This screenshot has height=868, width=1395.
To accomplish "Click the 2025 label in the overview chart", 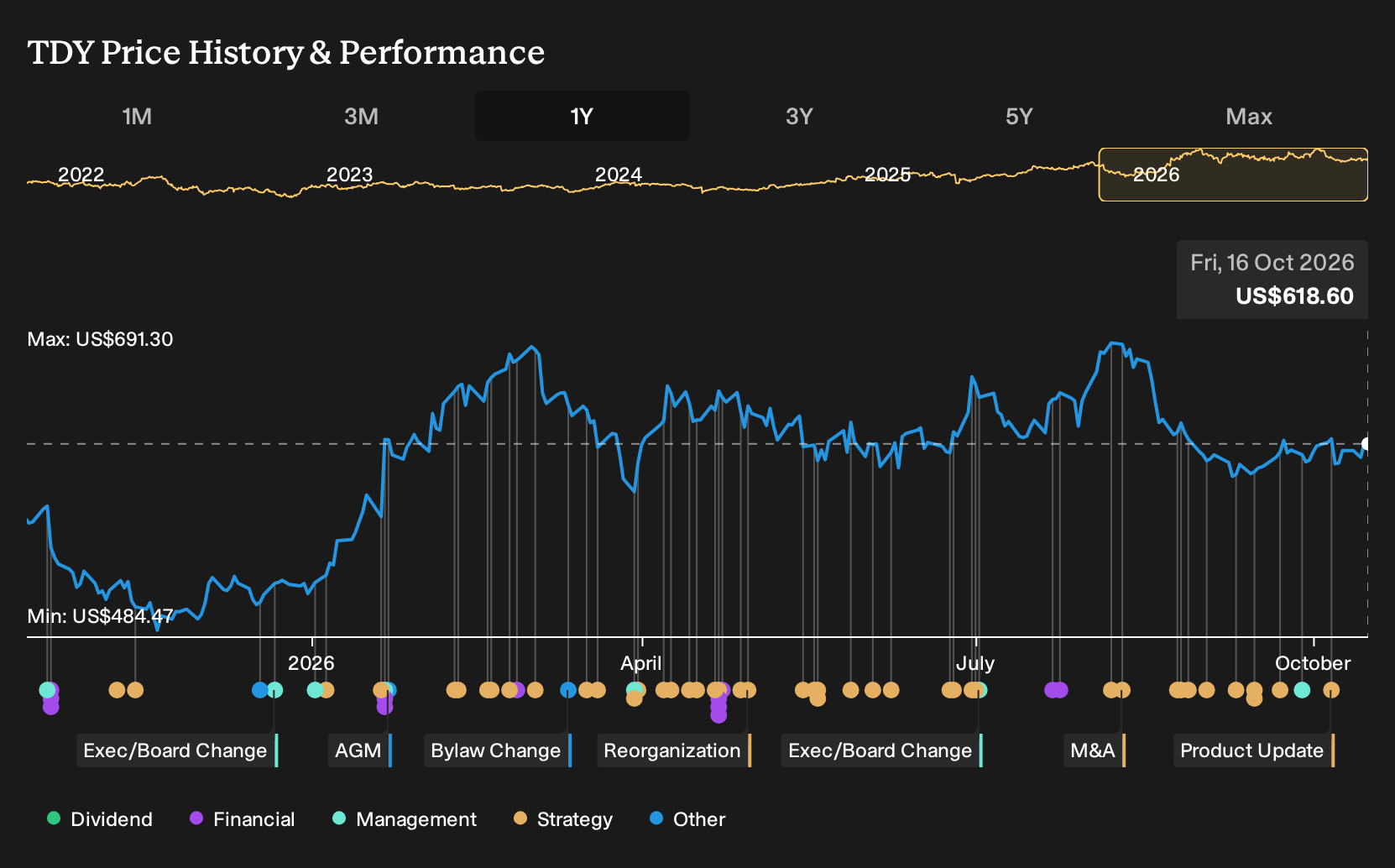I will [x=887, y=175].
